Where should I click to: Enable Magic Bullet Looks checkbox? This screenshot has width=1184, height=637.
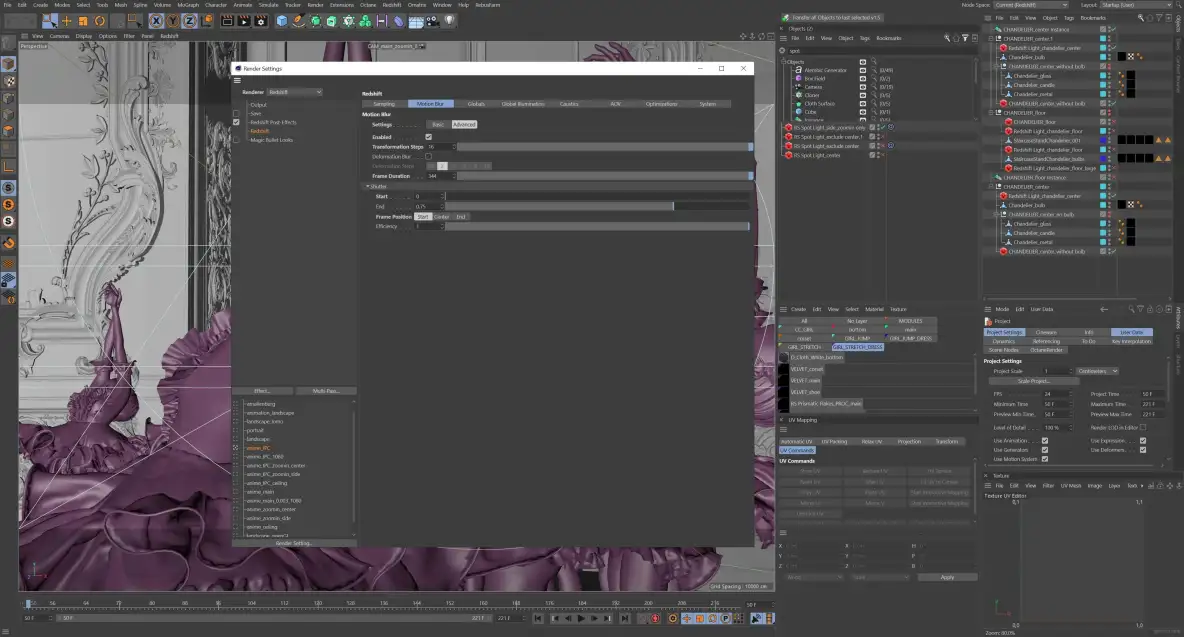(x=236, y=140)
